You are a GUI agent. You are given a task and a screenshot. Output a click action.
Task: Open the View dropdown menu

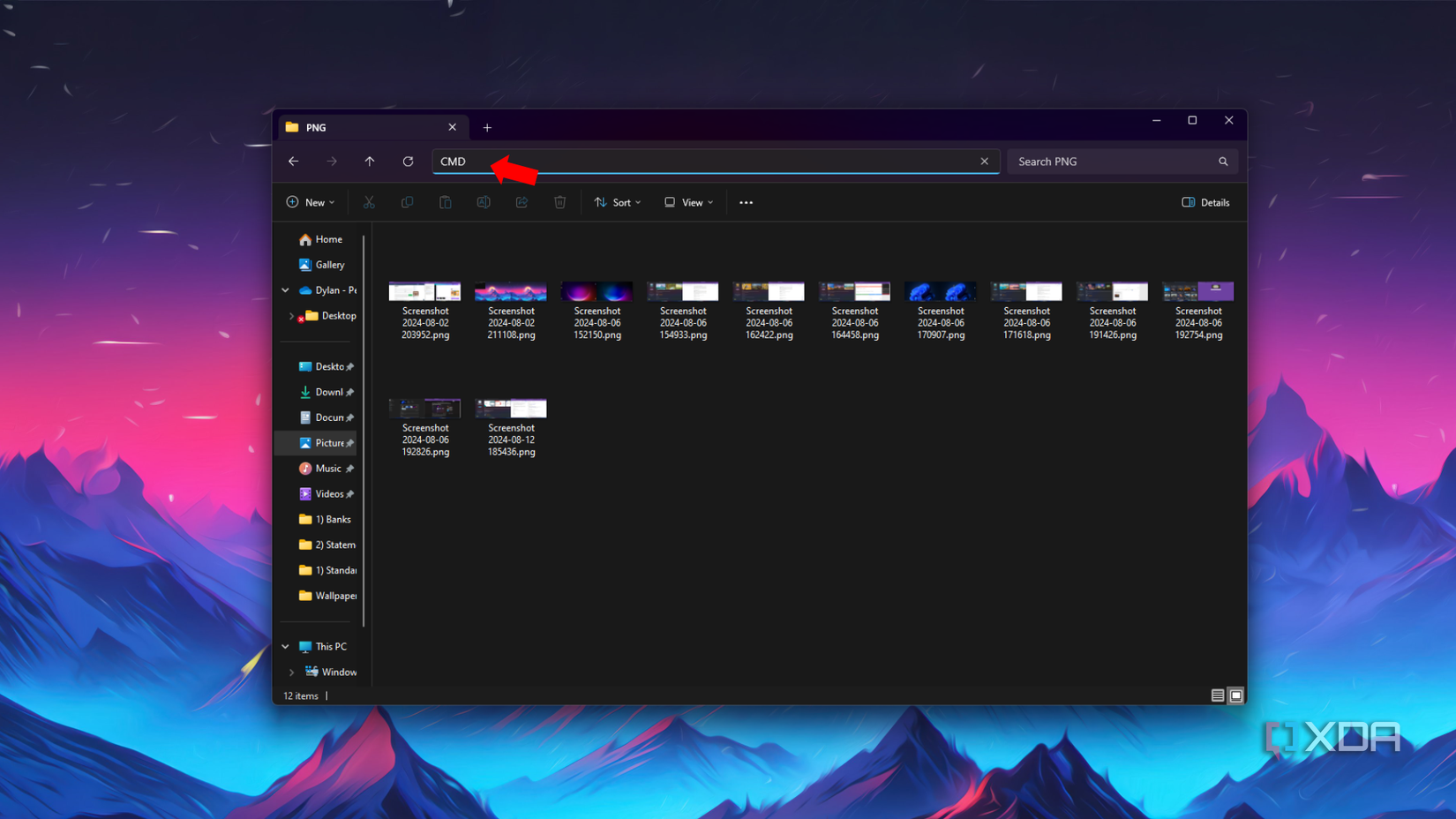coord(688,202)
